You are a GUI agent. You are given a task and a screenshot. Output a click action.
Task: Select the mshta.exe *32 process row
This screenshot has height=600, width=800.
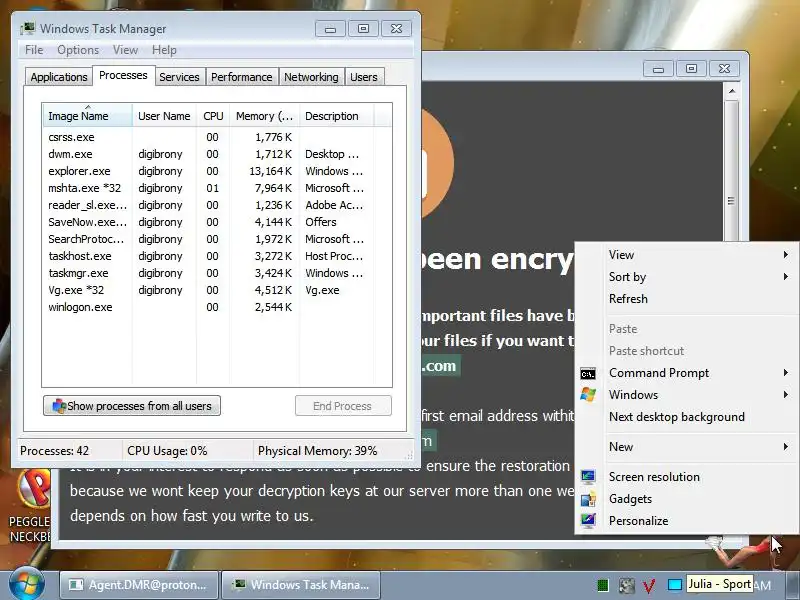point(209,188)
